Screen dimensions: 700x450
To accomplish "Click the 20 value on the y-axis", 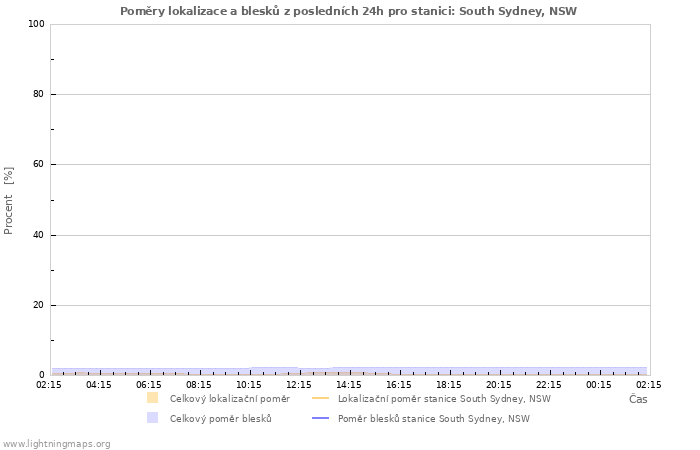I will click(x=39, y=305).
